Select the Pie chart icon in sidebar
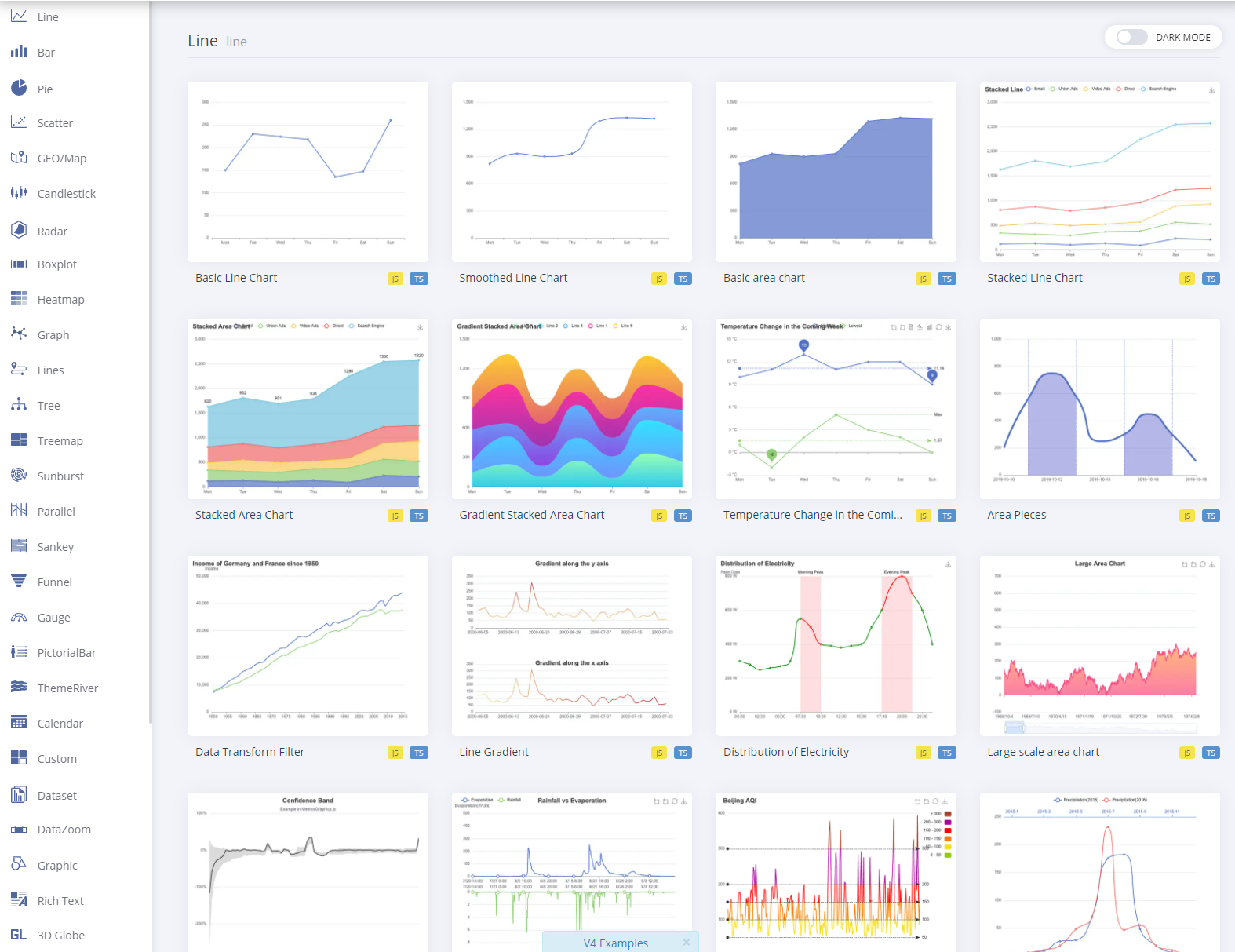Image resolution: width=1235 pixels, height=952 pixels. pos(19,88)
